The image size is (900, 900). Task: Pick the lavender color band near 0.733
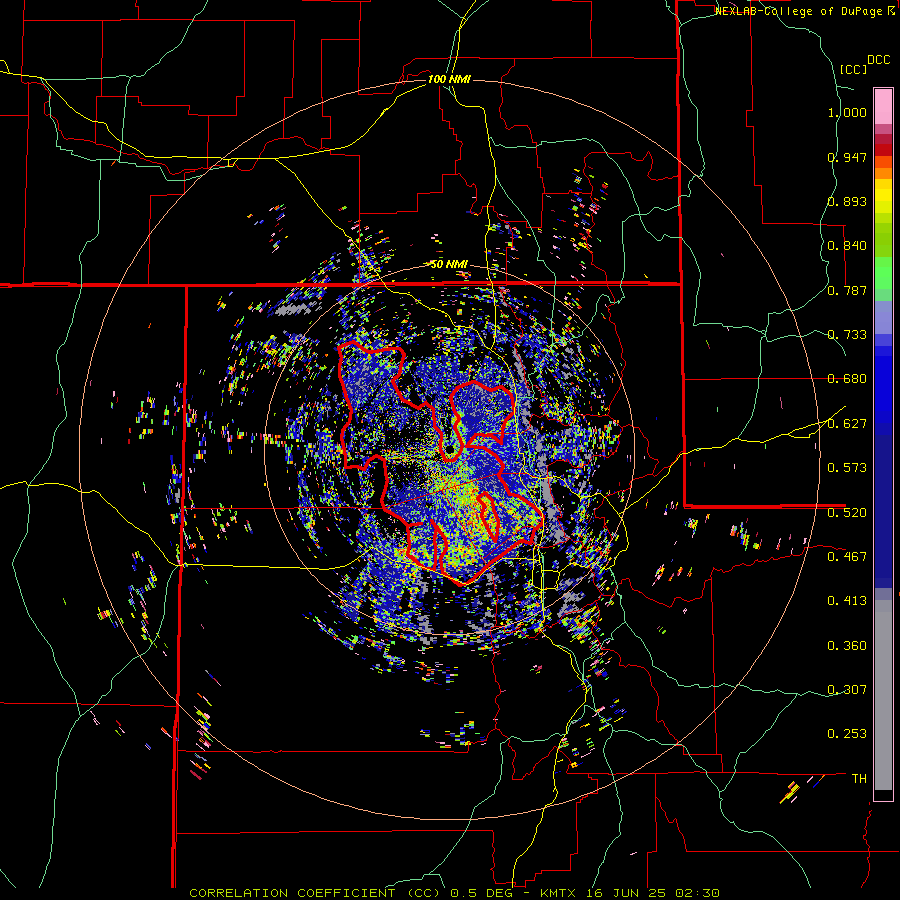883,317
